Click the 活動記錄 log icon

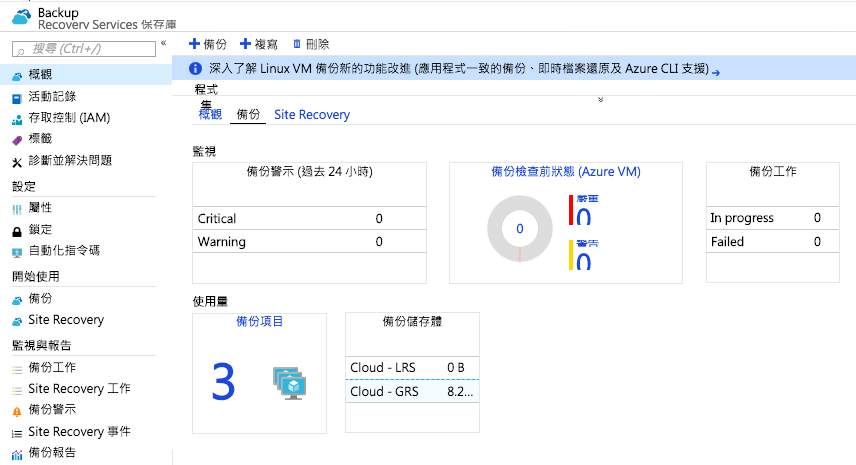[x=17, y=98]
